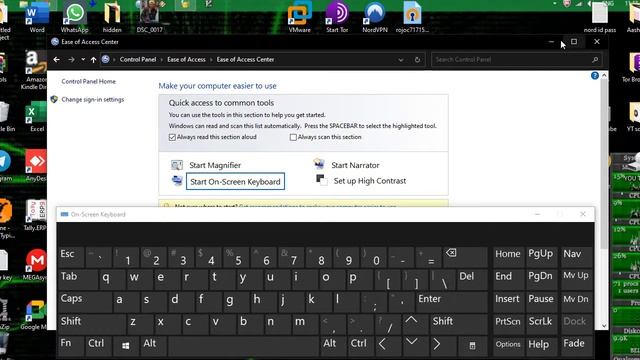This screenshot has width=640, height=360.
Task: Click Help key on on-screen keyboard
Action: [x=541, y=346]
